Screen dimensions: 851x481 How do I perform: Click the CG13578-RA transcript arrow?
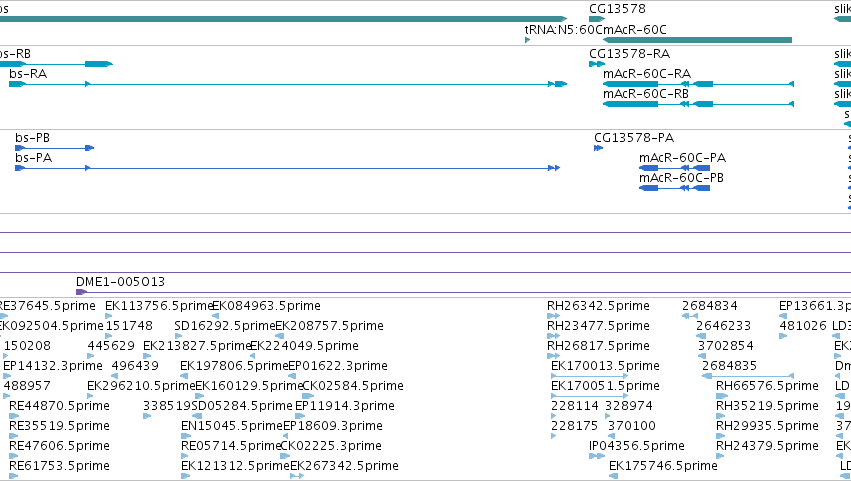(x=597, y=64)
